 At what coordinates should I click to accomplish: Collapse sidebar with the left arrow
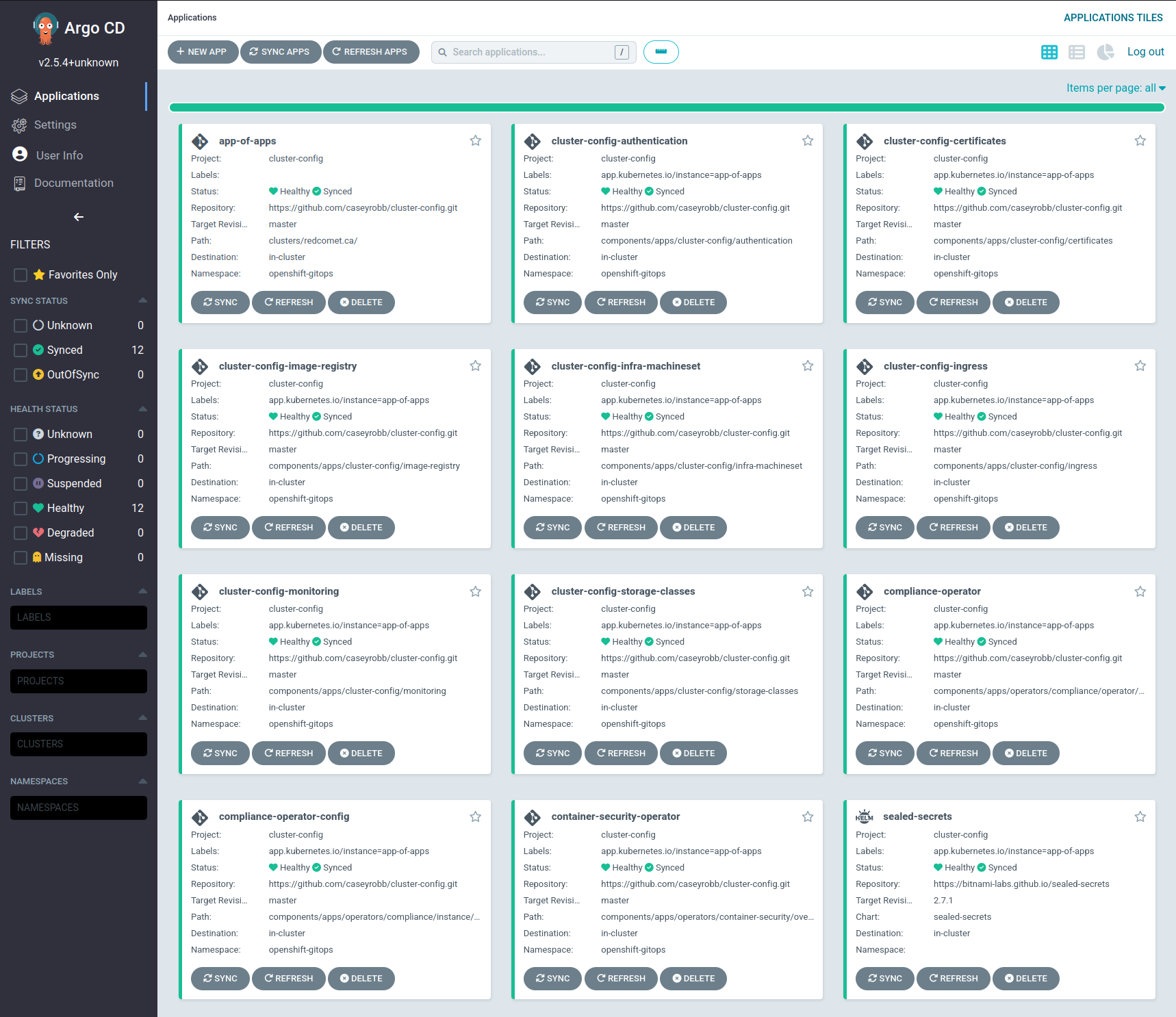coord(79,217)
